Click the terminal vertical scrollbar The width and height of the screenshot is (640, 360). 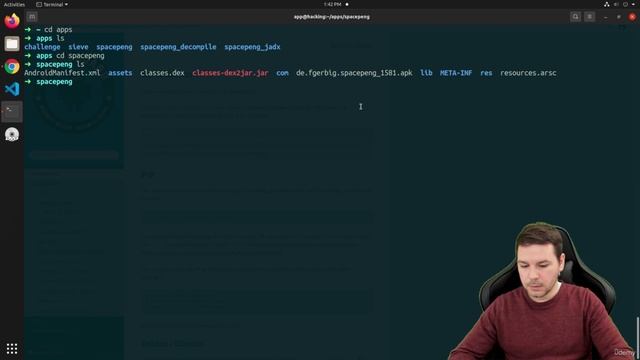click(x=638, y=337)
